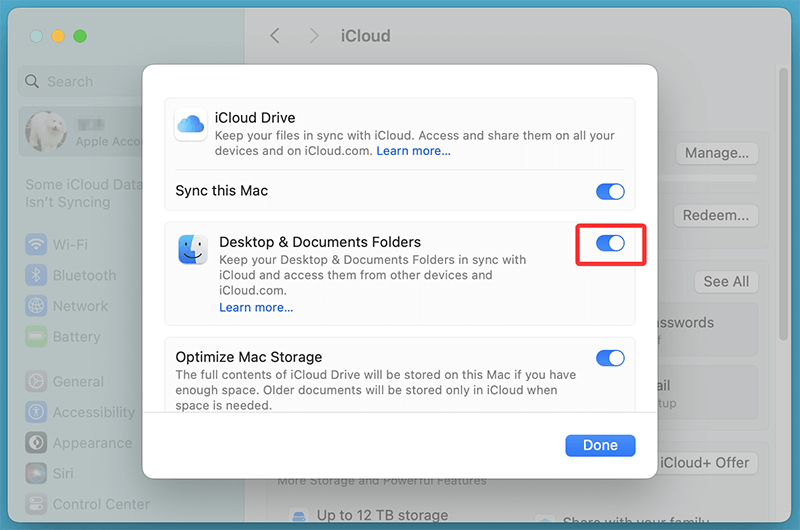Focus the Search field in sidebar

pos(82,82)
